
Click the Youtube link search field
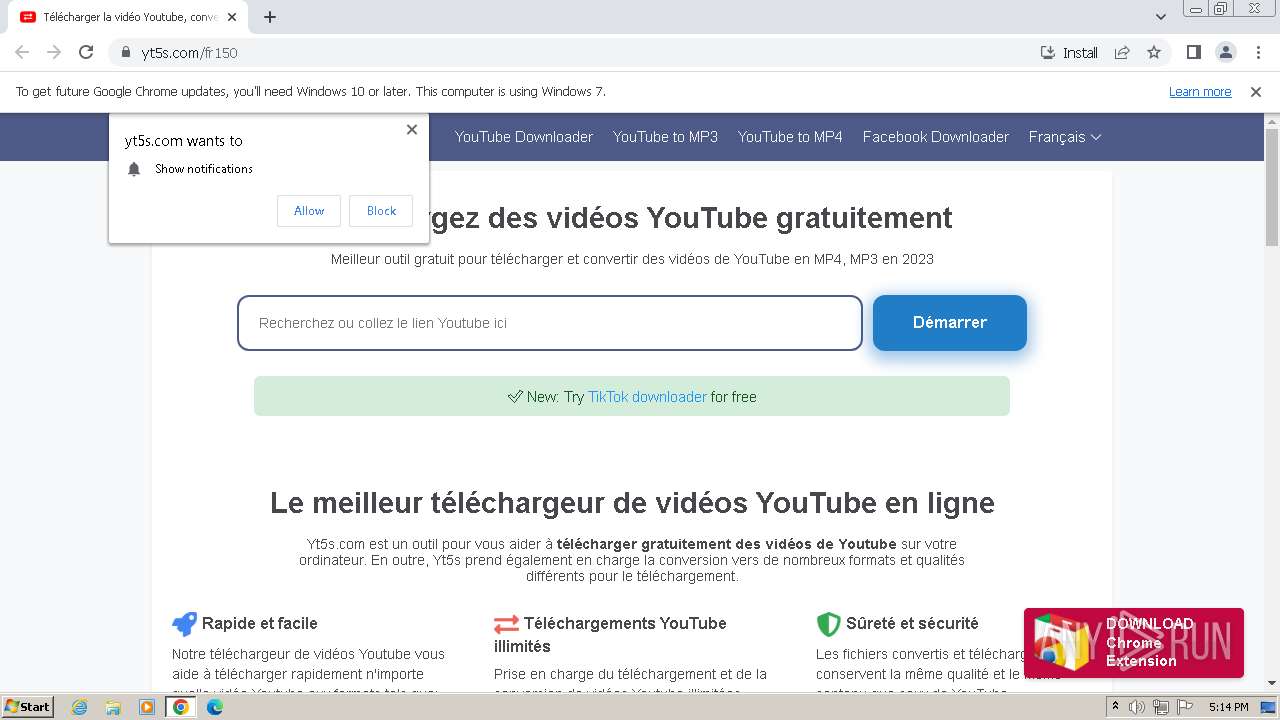pyautogui.click(x=550, y=323)
